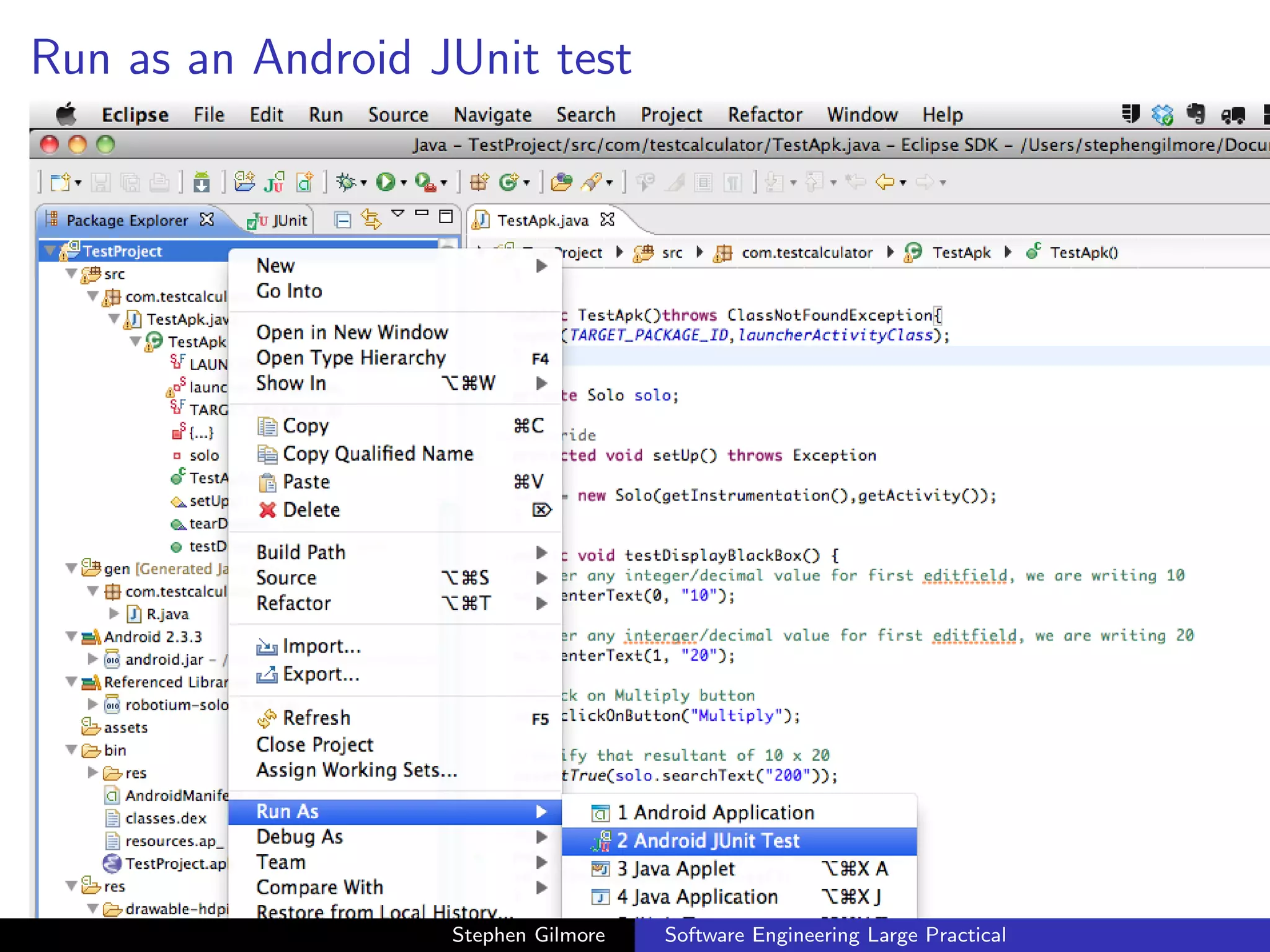Close the TestApk.java editor tab

608,219
